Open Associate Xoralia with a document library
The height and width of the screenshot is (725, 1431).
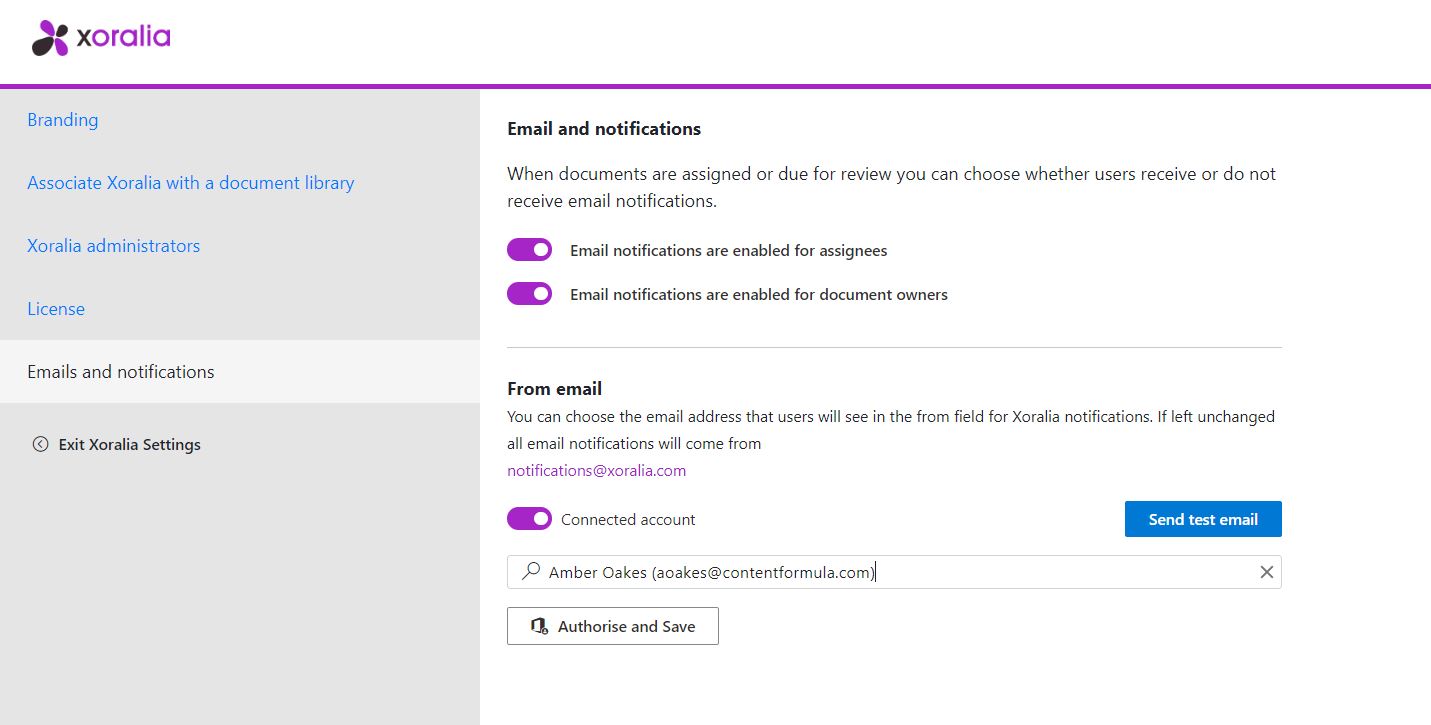click(x=191, y=183)
